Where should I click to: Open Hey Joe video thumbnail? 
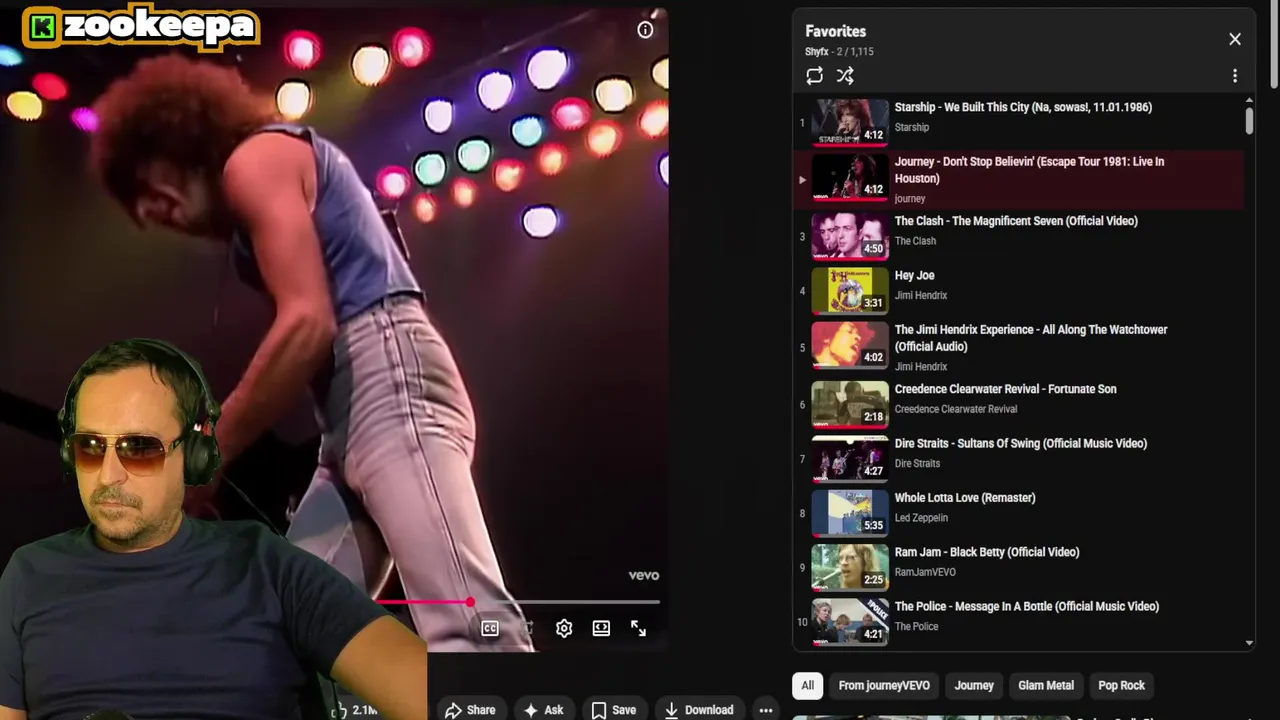pyautogui.click(x=850, y=291)
